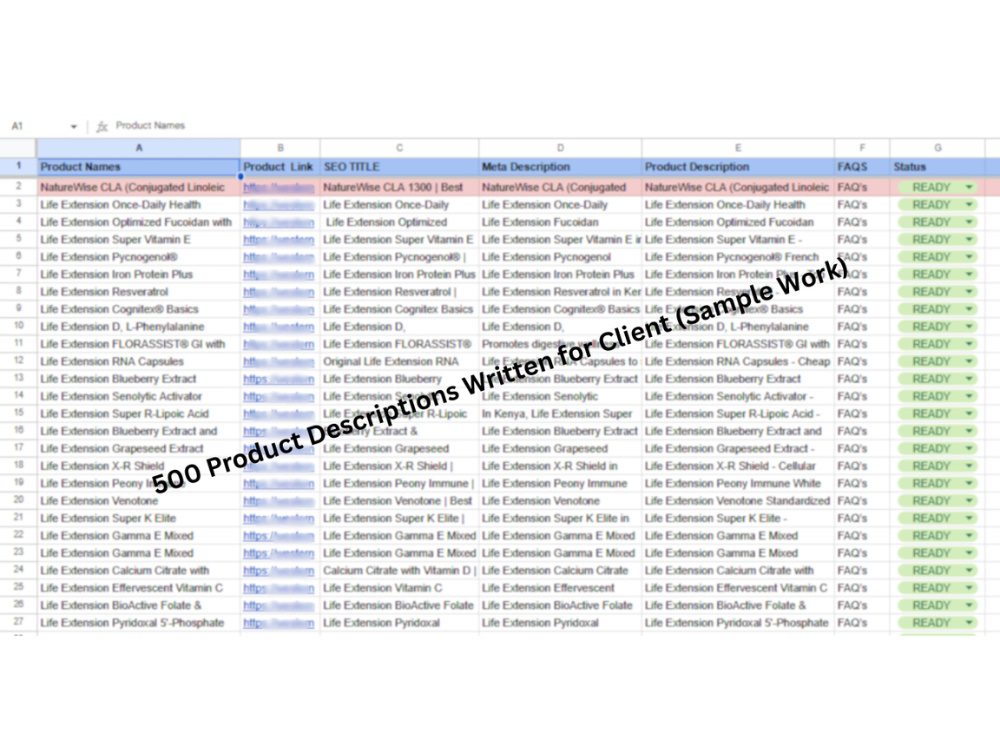The width and height of the screenshot is (1000, 750).
Task: Select cell Life Extension Cognitex® Basics in column A
Action: click(x=138, y=309)
